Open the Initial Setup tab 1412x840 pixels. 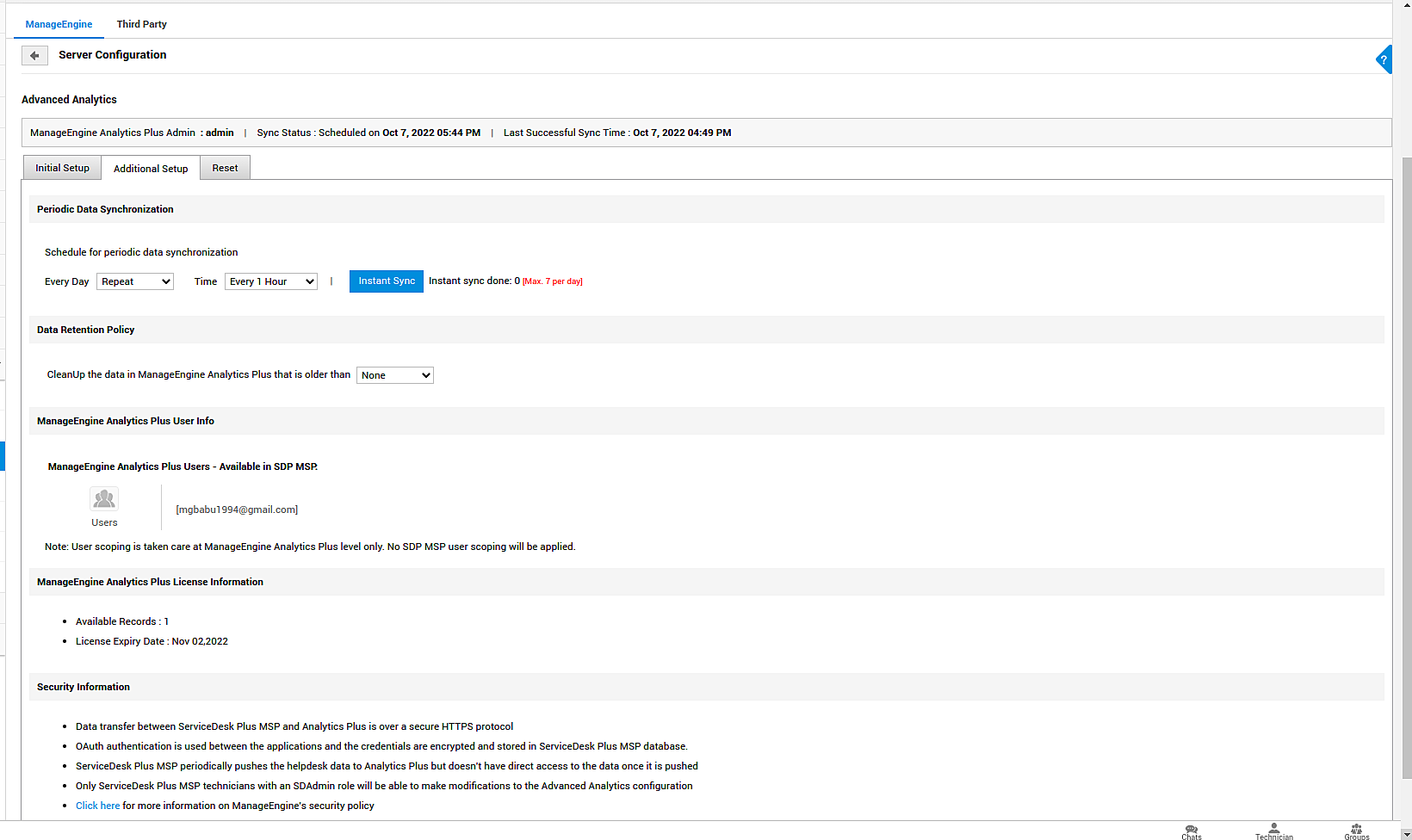click(62, 168)
